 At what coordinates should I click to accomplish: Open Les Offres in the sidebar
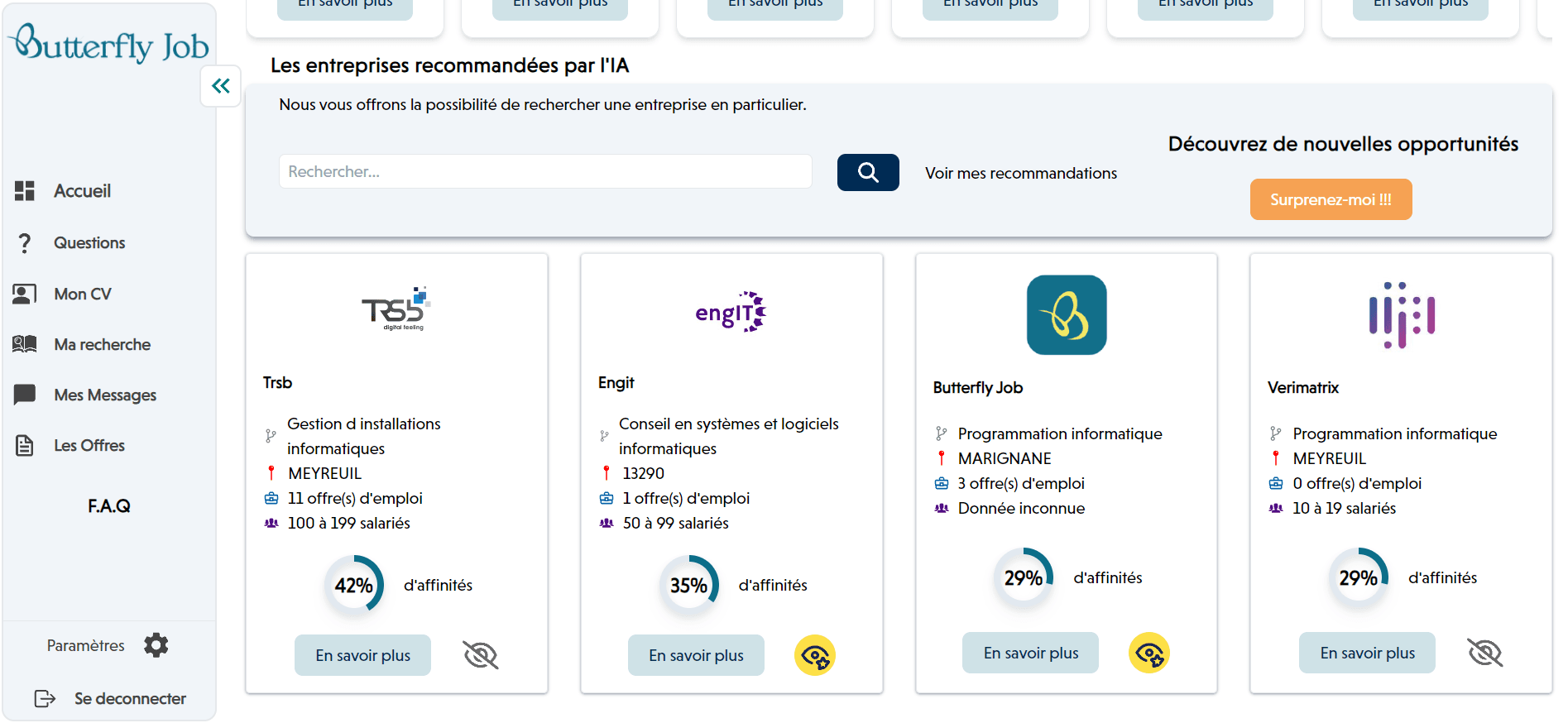point(89,445)
